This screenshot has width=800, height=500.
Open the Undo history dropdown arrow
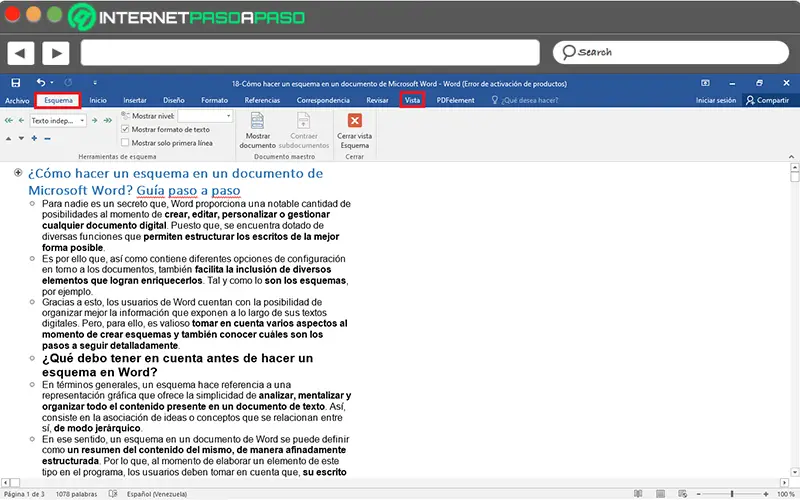(x=52, y=83)
